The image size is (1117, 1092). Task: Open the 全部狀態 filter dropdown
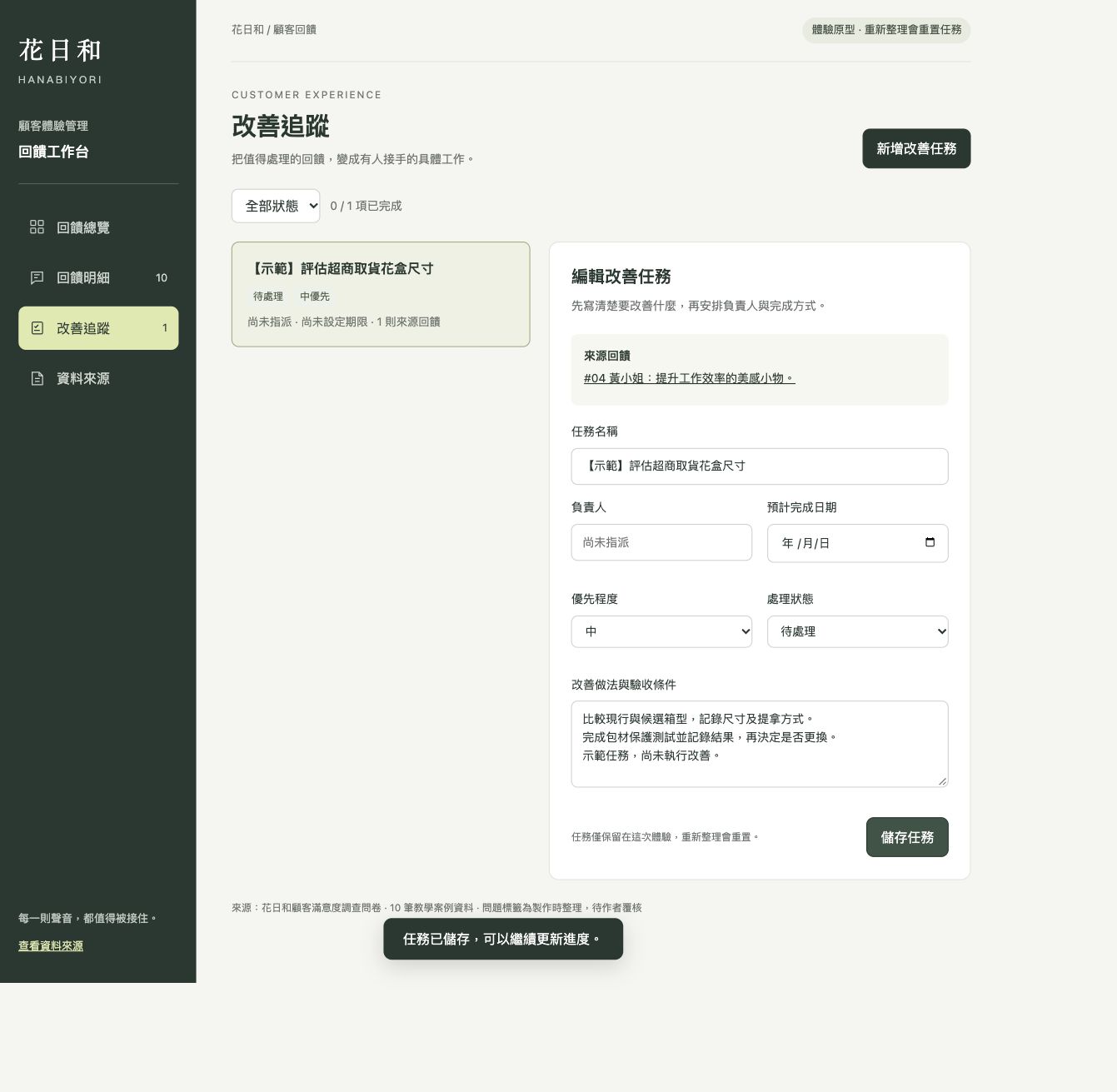276,206
